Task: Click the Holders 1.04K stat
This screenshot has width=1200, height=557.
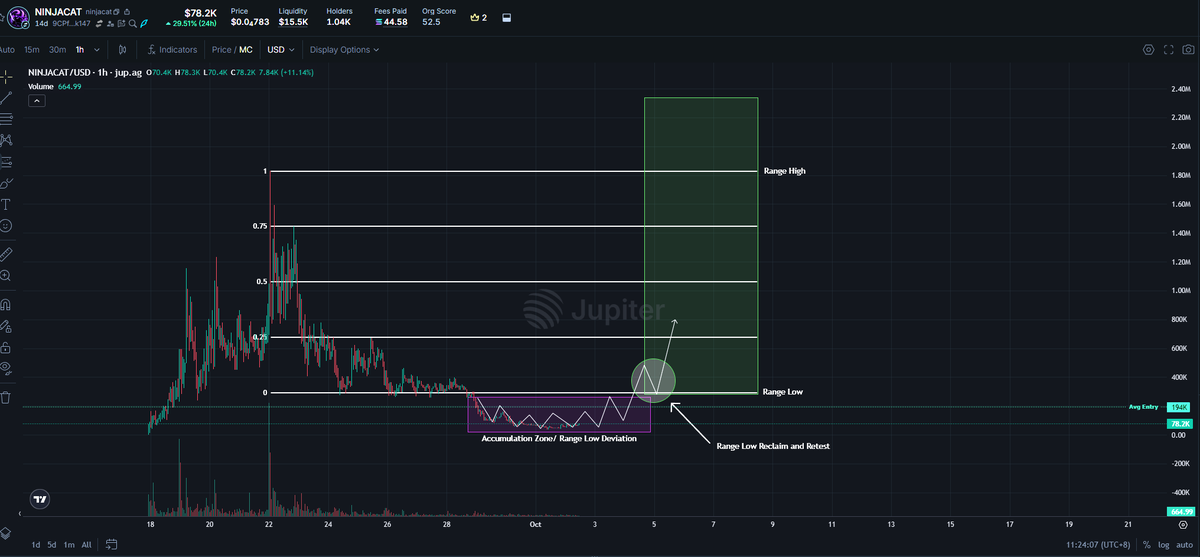Action: [x=339, y=17]
